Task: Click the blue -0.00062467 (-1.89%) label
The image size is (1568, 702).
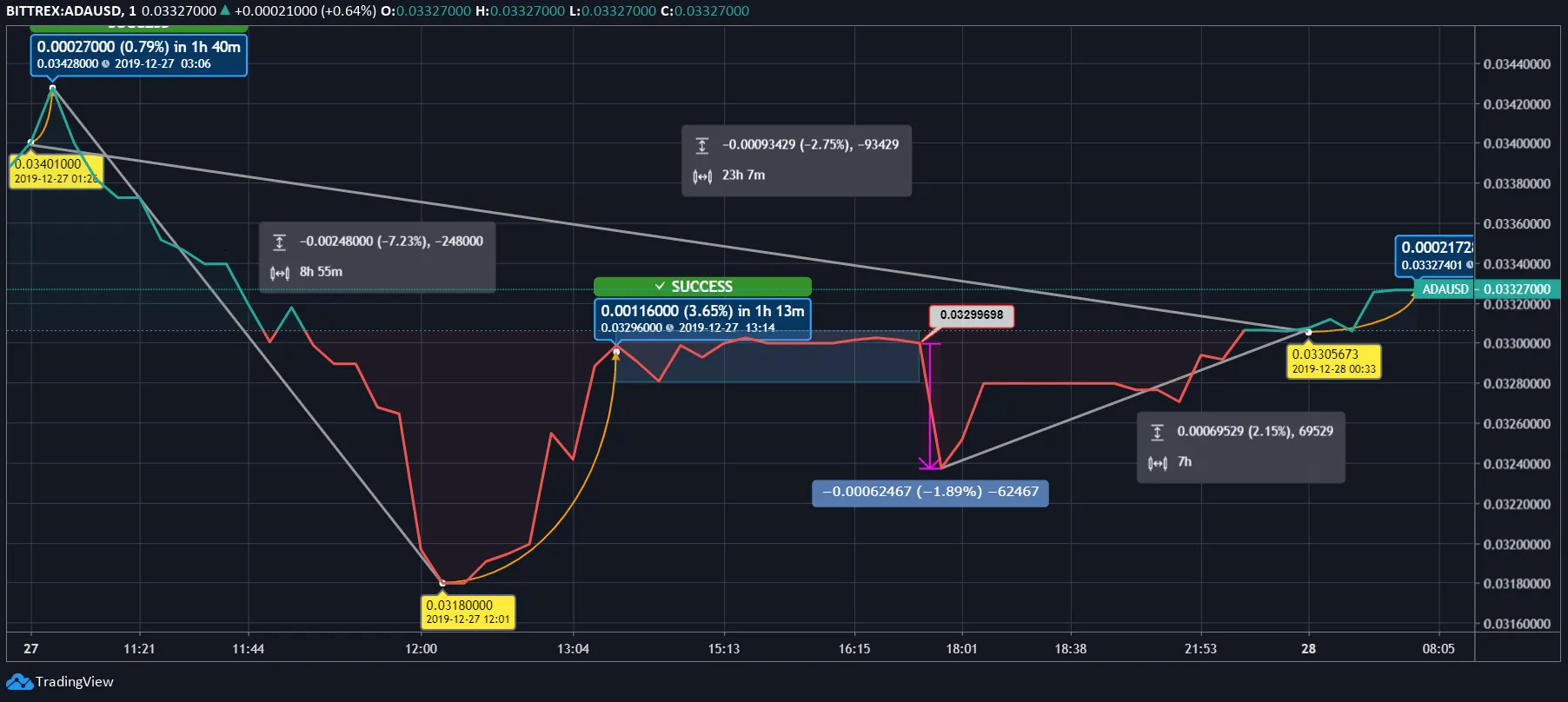Action: click(x=930, y=492)
